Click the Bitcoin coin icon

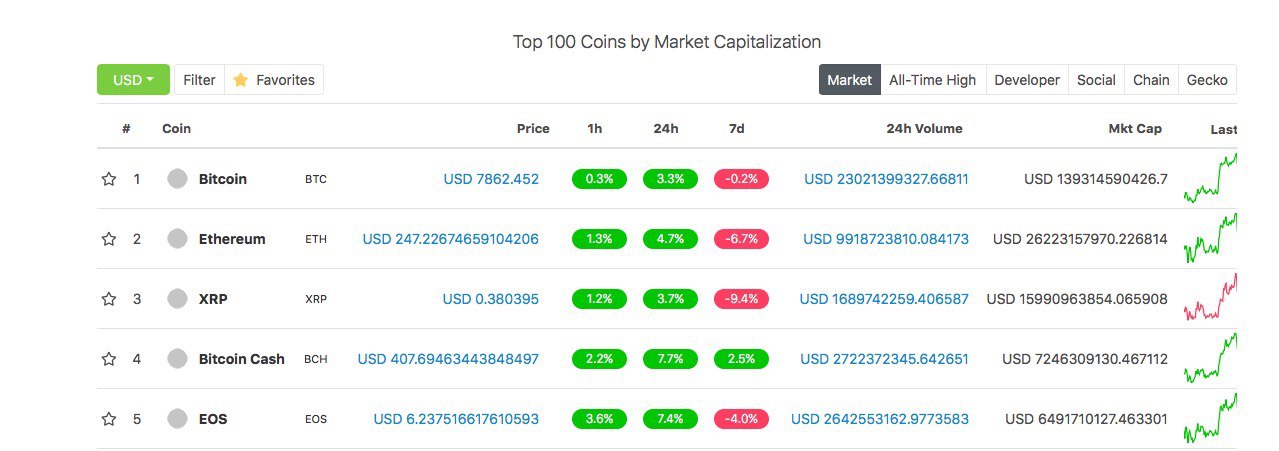click(177, 179)
